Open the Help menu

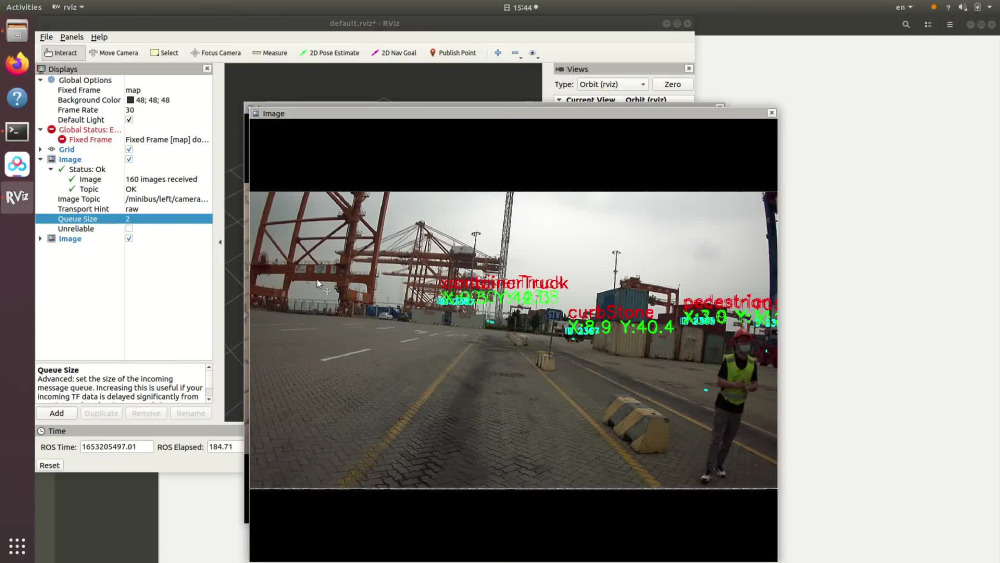tap(99, 37)
